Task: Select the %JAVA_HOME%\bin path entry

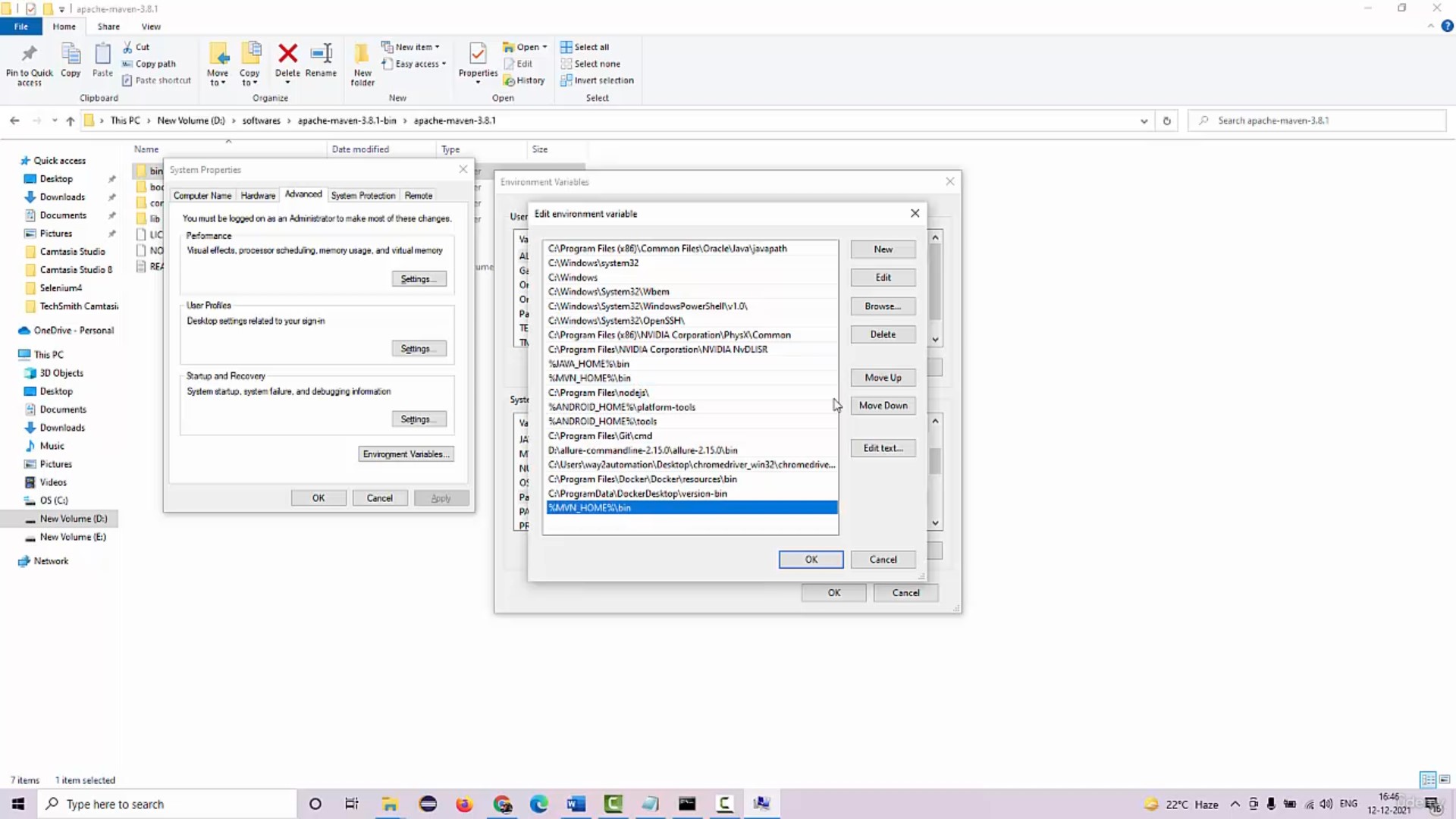Action: click(x=692, y=364)
